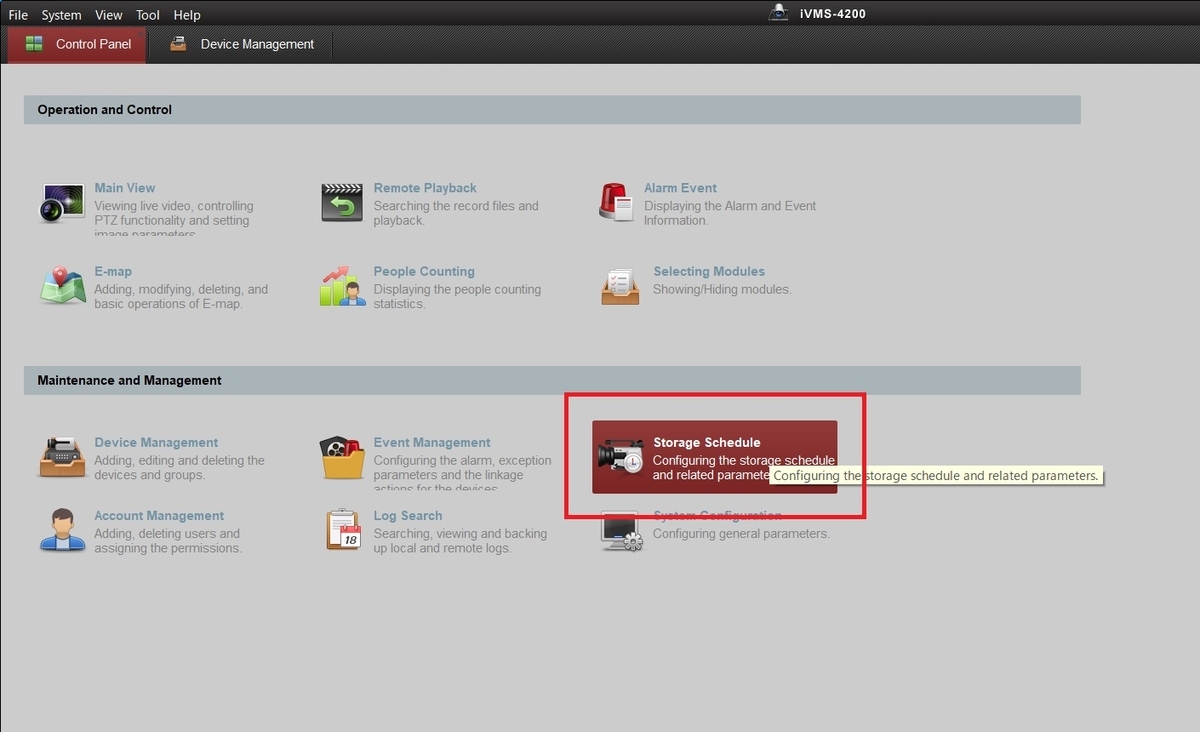This screenshot has height=732, width=1200.
Task: Click 'Showing/Hiding modules.' description text
Action: click(x=722, y=289)
